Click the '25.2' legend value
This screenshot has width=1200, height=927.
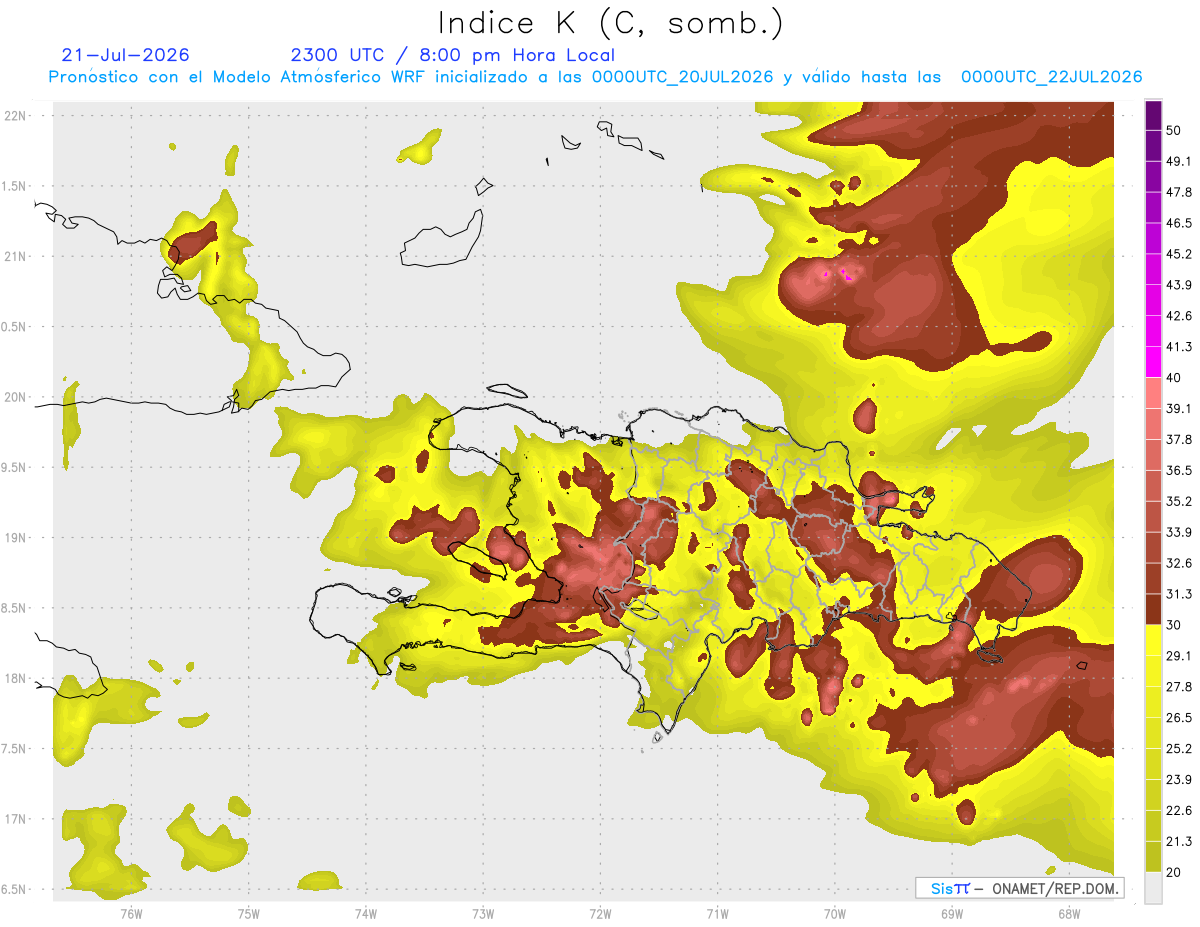1179,749
